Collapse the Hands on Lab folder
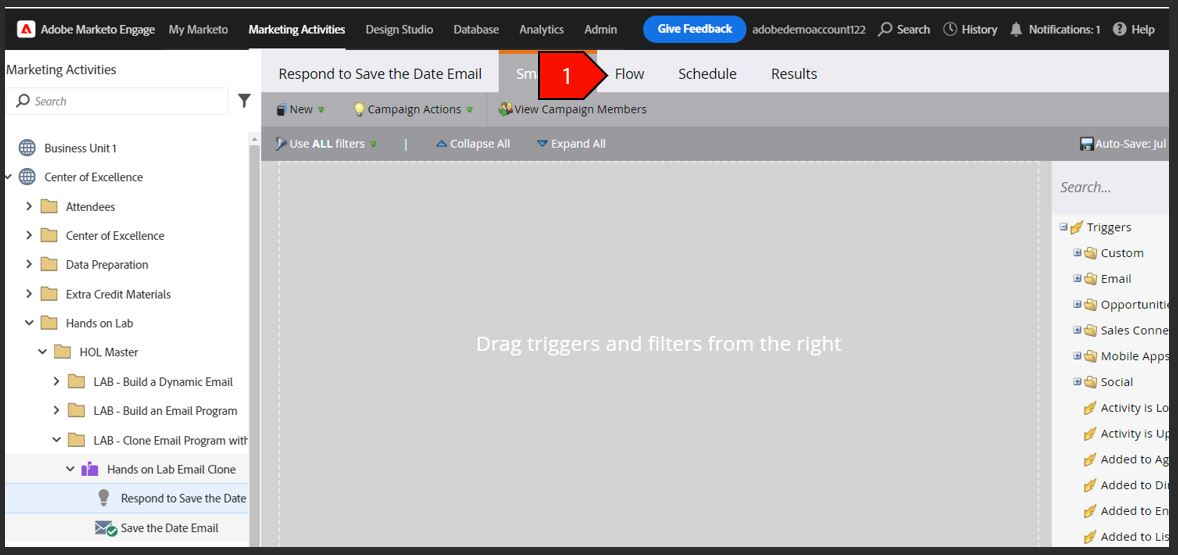This screenshot has width=1178, height=555. (x=29, y=323)
